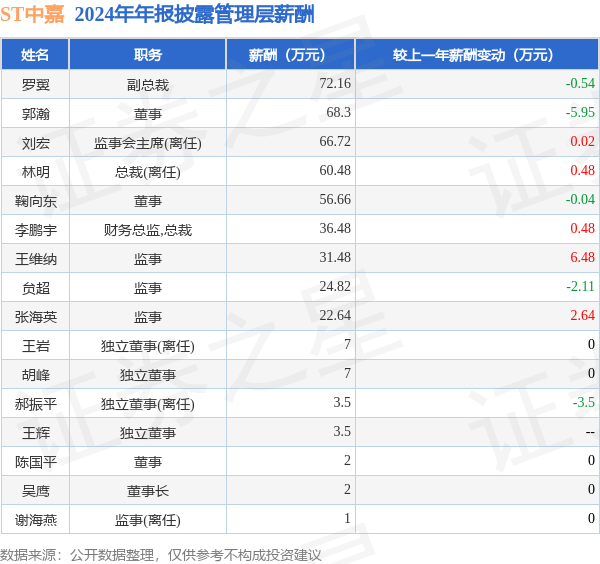Screen dimensions: 600x564
Task: Click change value -5.95
Action: pos(580,112)
